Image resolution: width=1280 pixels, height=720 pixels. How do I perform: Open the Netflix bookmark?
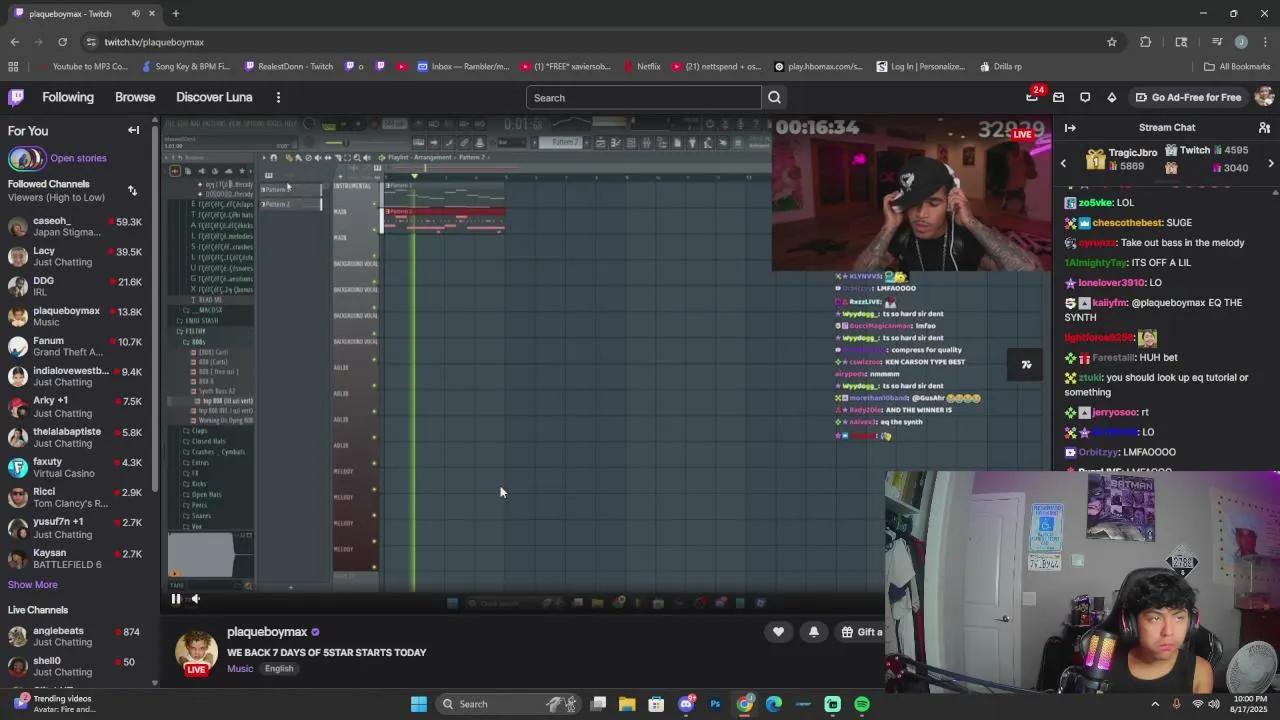[641, 67]
